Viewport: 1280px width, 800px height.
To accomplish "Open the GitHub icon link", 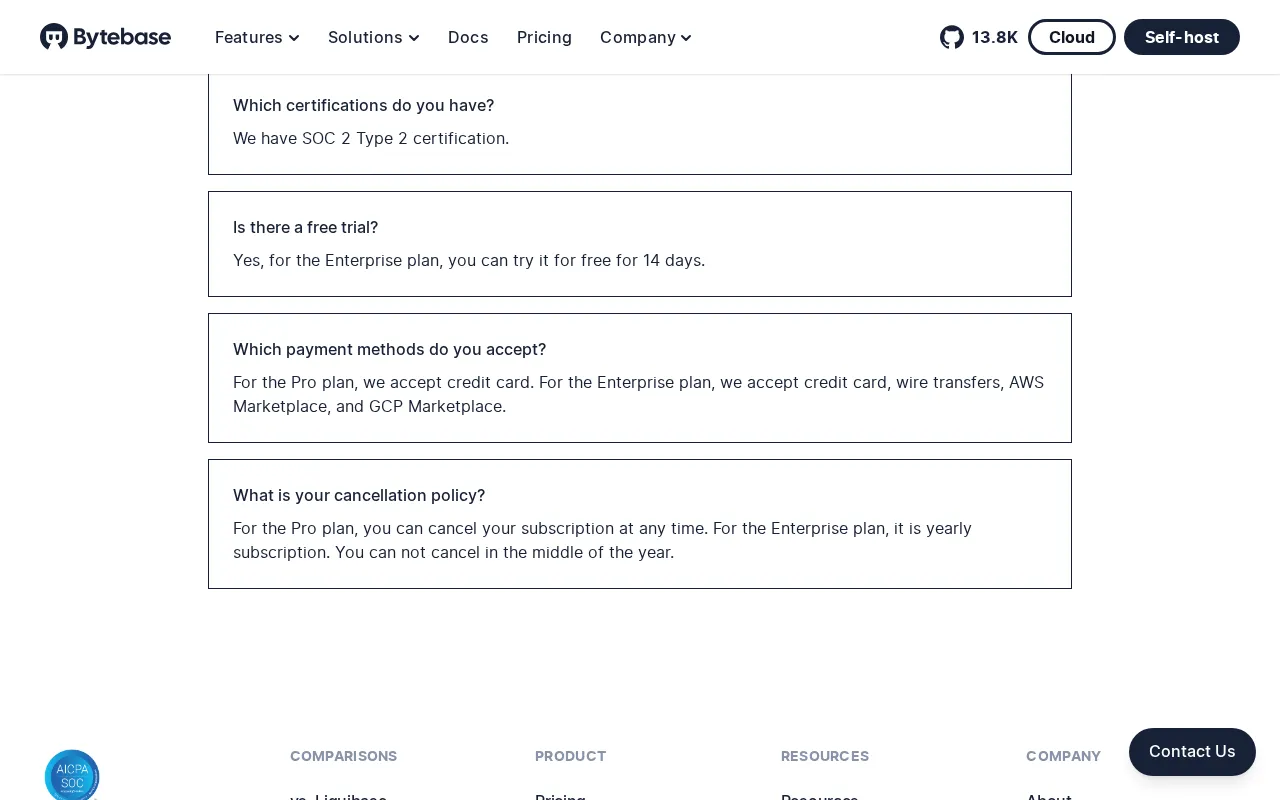I will pos(952,37).
